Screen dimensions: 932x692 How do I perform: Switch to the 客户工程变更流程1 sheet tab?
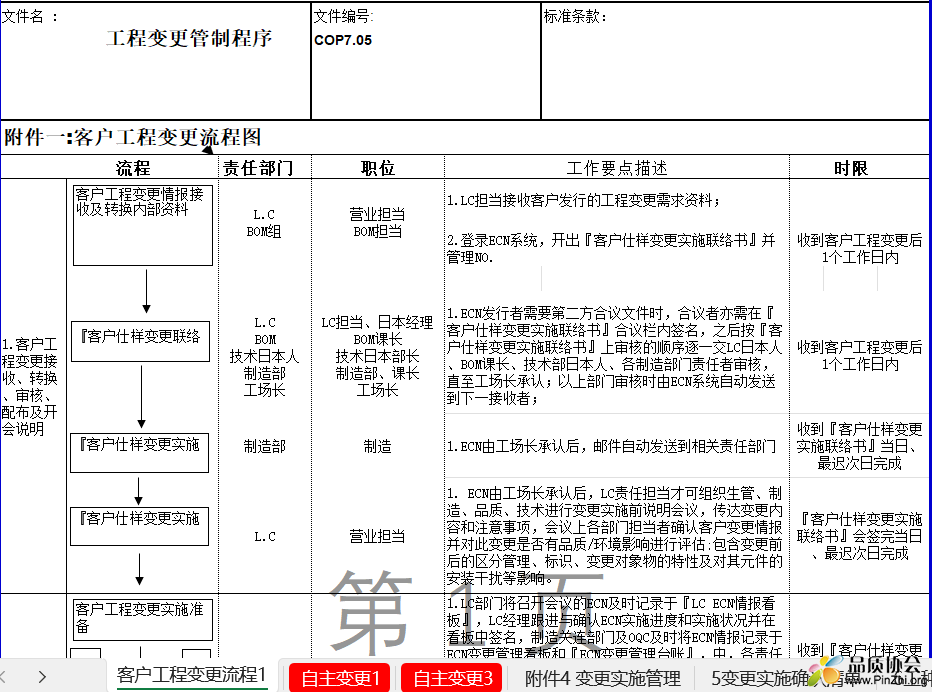pyautogui.click(x=191, y=675)
